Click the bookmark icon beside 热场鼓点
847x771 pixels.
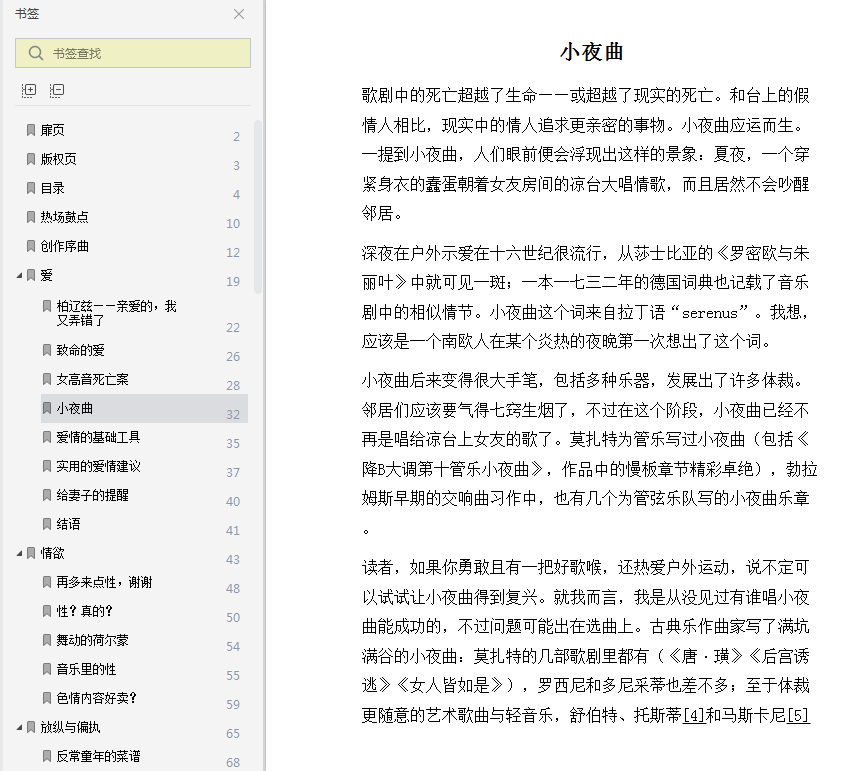[x=31, y=217]
